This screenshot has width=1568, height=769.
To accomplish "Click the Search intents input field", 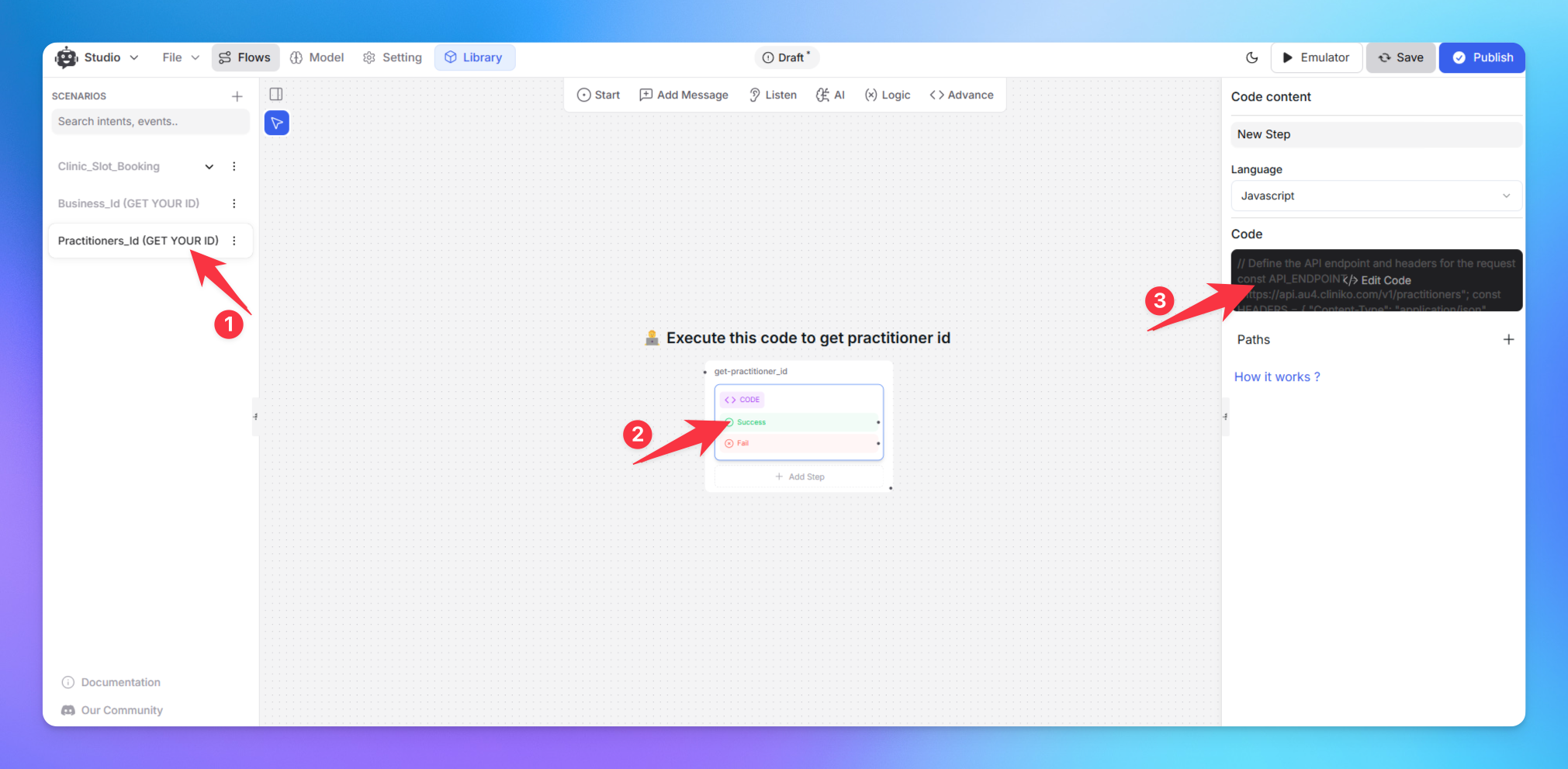I will click(150, 122).
